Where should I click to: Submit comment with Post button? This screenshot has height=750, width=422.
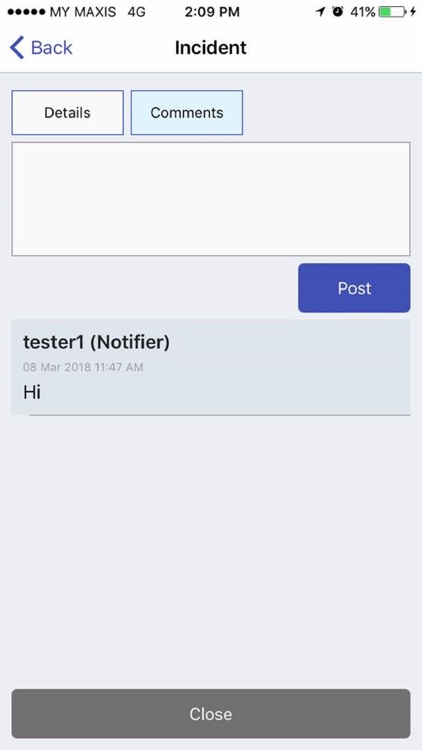[354, 288]
